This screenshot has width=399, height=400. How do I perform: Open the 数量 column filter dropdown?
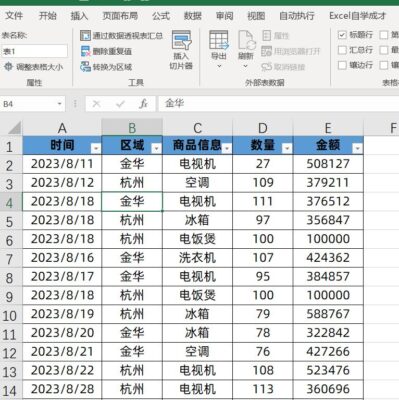pyautogui.click(x=287, y=148)
